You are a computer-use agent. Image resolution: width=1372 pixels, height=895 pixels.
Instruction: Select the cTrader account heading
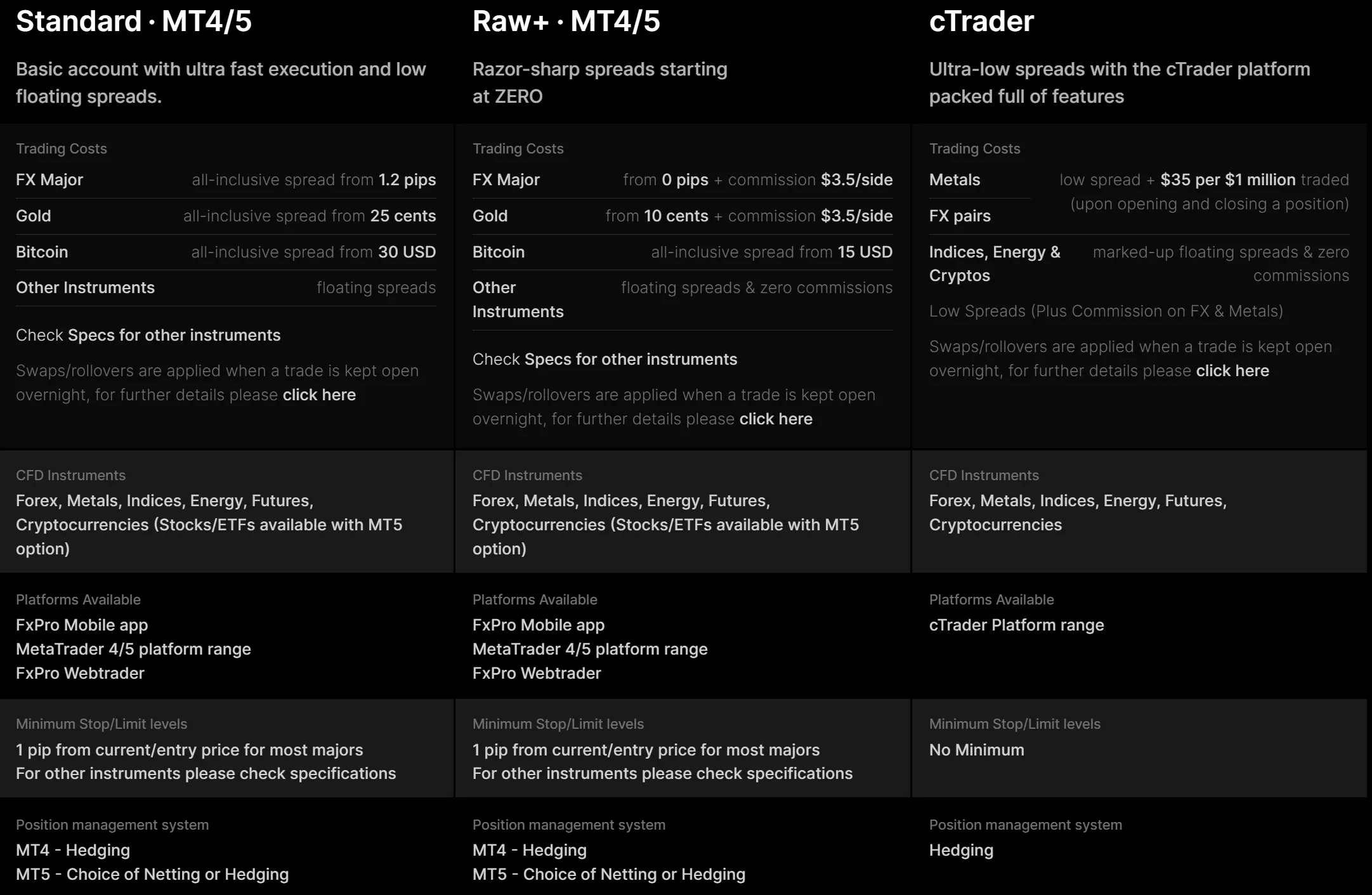tap(981, 21)
